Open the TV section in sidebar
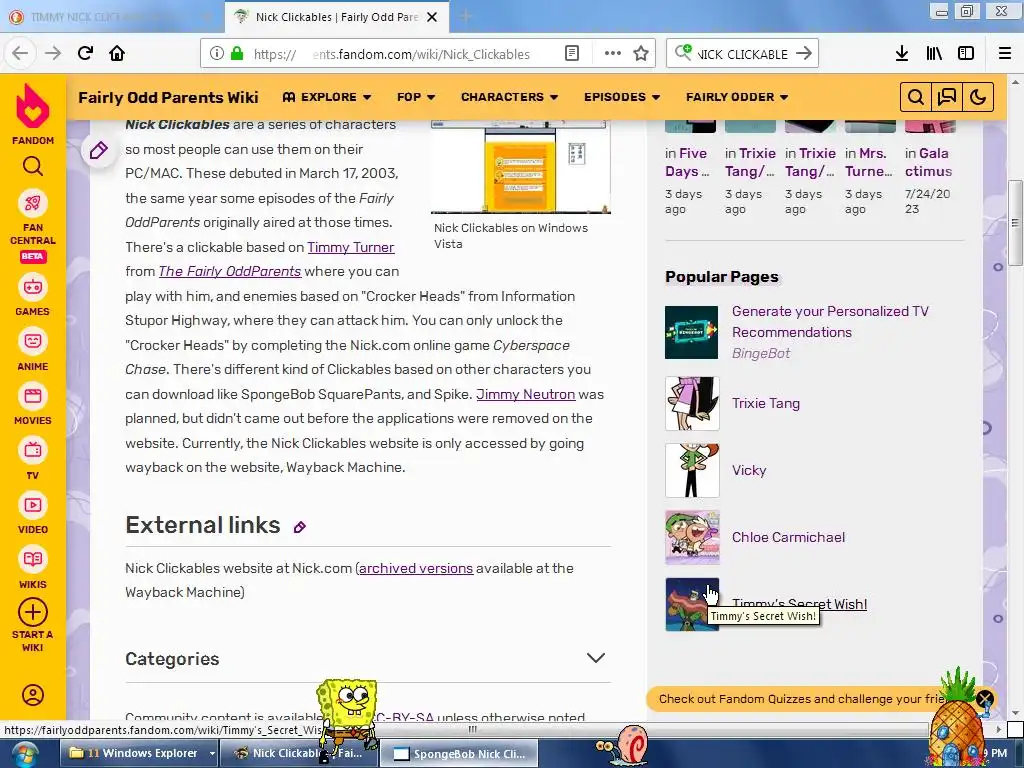The height and width of the screenshot is (768, 1024). point(33,460)
